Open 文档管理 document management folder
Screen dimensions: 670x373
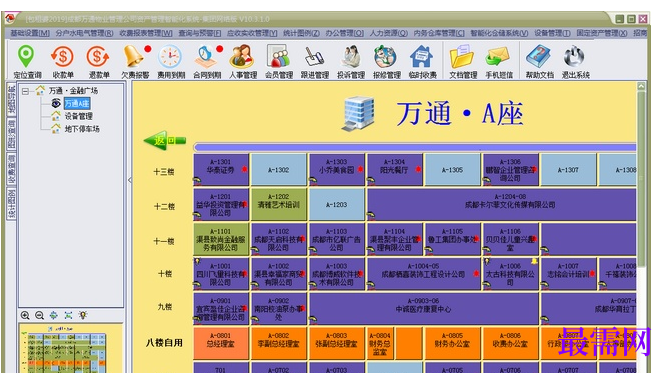463,62
